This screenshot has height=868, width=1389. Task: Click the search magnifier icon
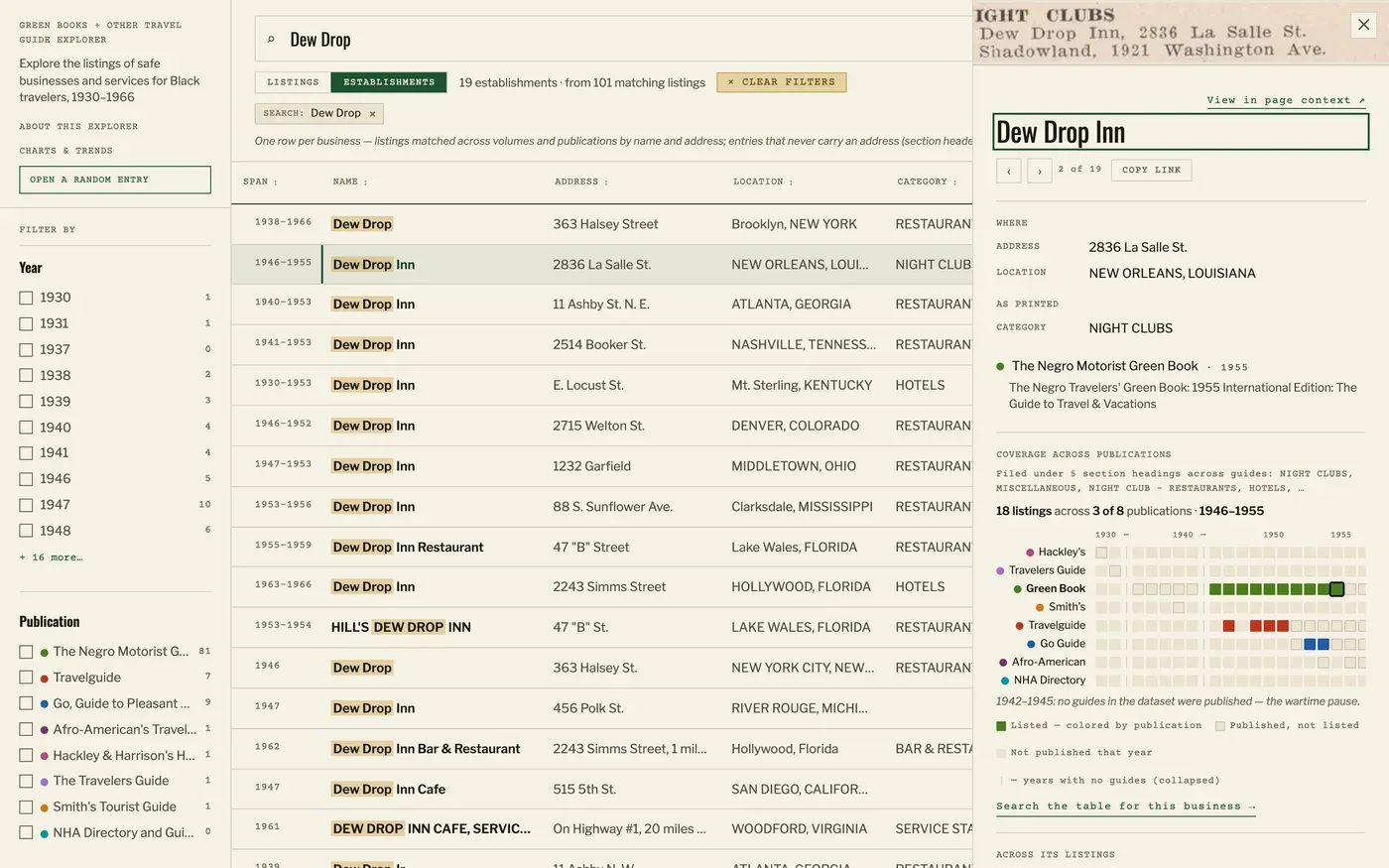[271, 40]
